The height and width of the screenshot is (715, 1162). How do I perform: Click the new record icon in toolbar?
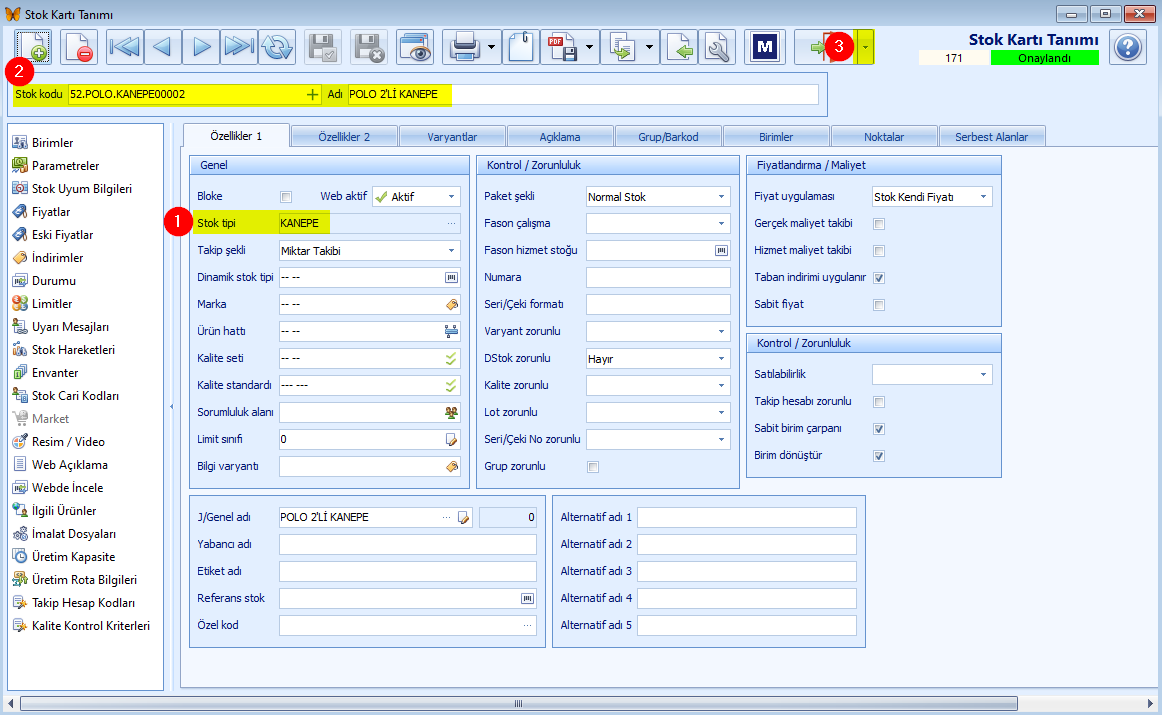[x=33, y=47]
